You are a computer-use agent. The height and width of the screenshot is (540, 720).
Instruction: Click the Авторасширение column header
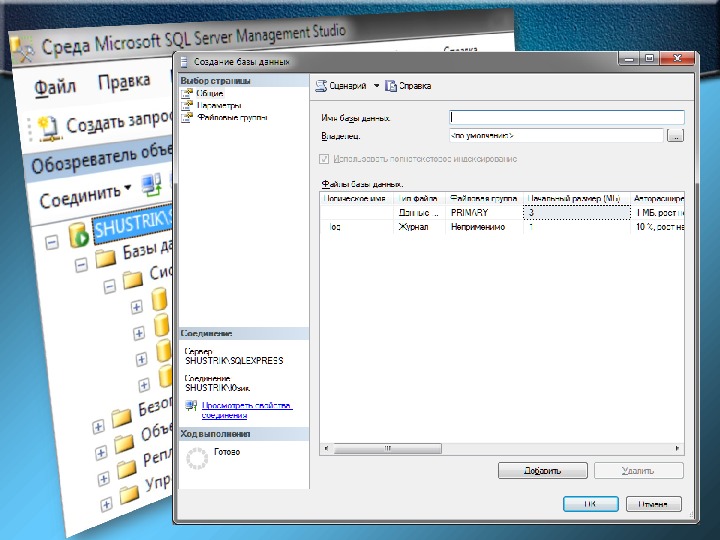click(657, 198)
